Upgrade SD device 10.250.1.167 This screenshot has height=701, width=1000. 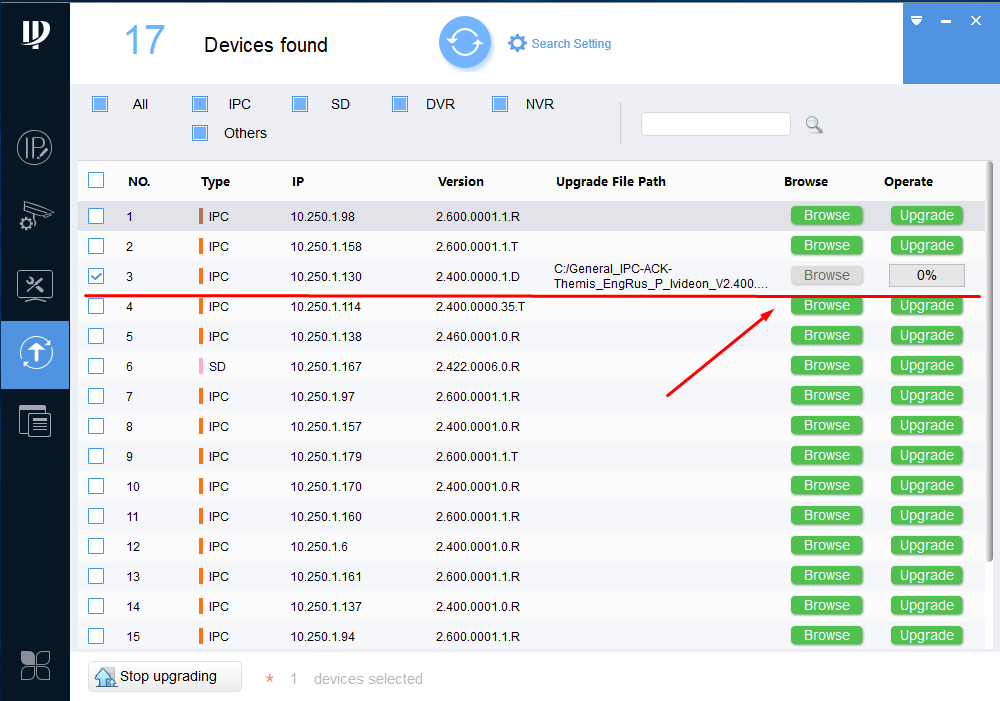tap(927, 365)
